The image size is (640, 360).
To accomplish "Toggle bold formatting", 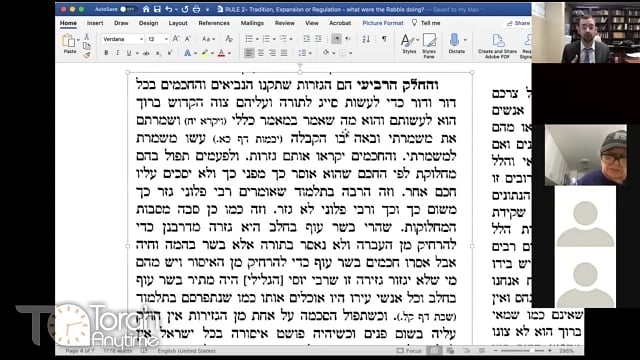I will (106, 53).
